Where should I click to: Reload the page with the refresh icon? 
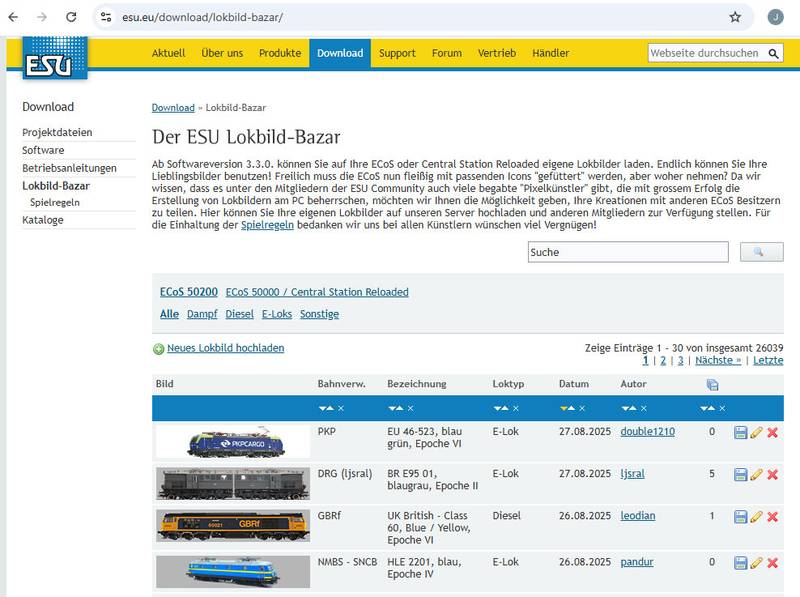tap(71, 17)
